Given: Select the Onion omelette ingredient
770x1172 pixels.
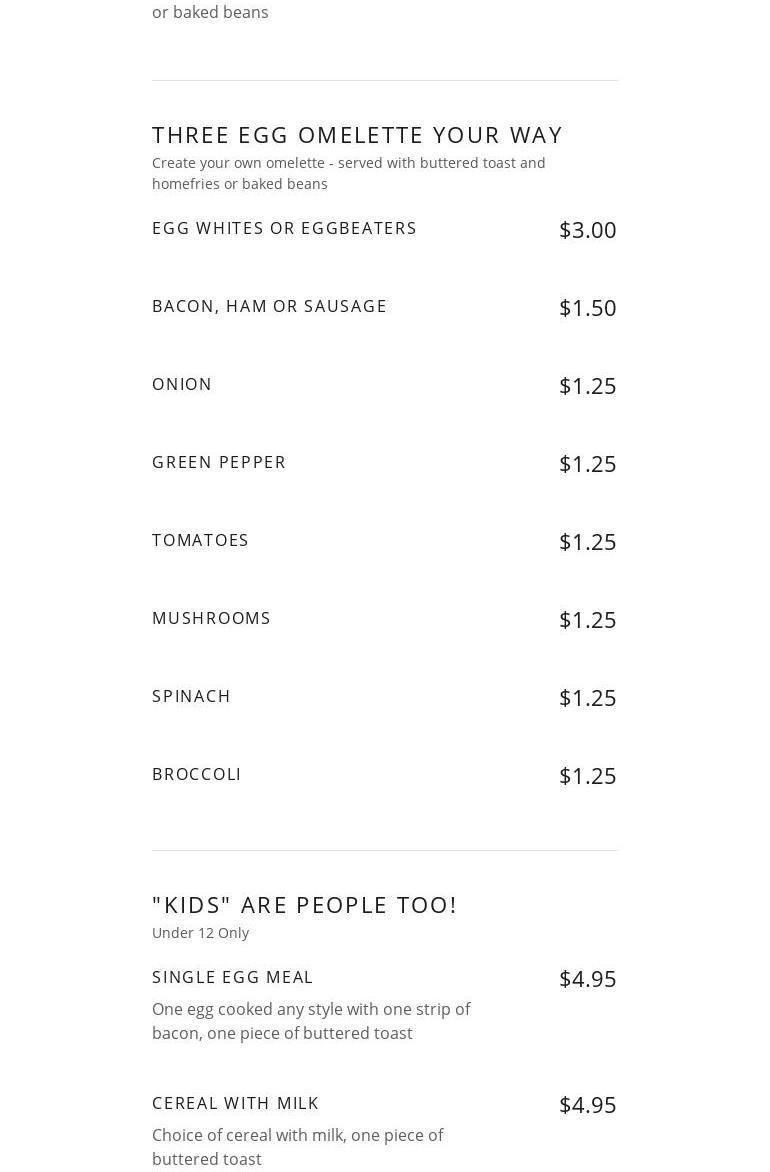Looking at the screenshot, I should pos(182,384).
